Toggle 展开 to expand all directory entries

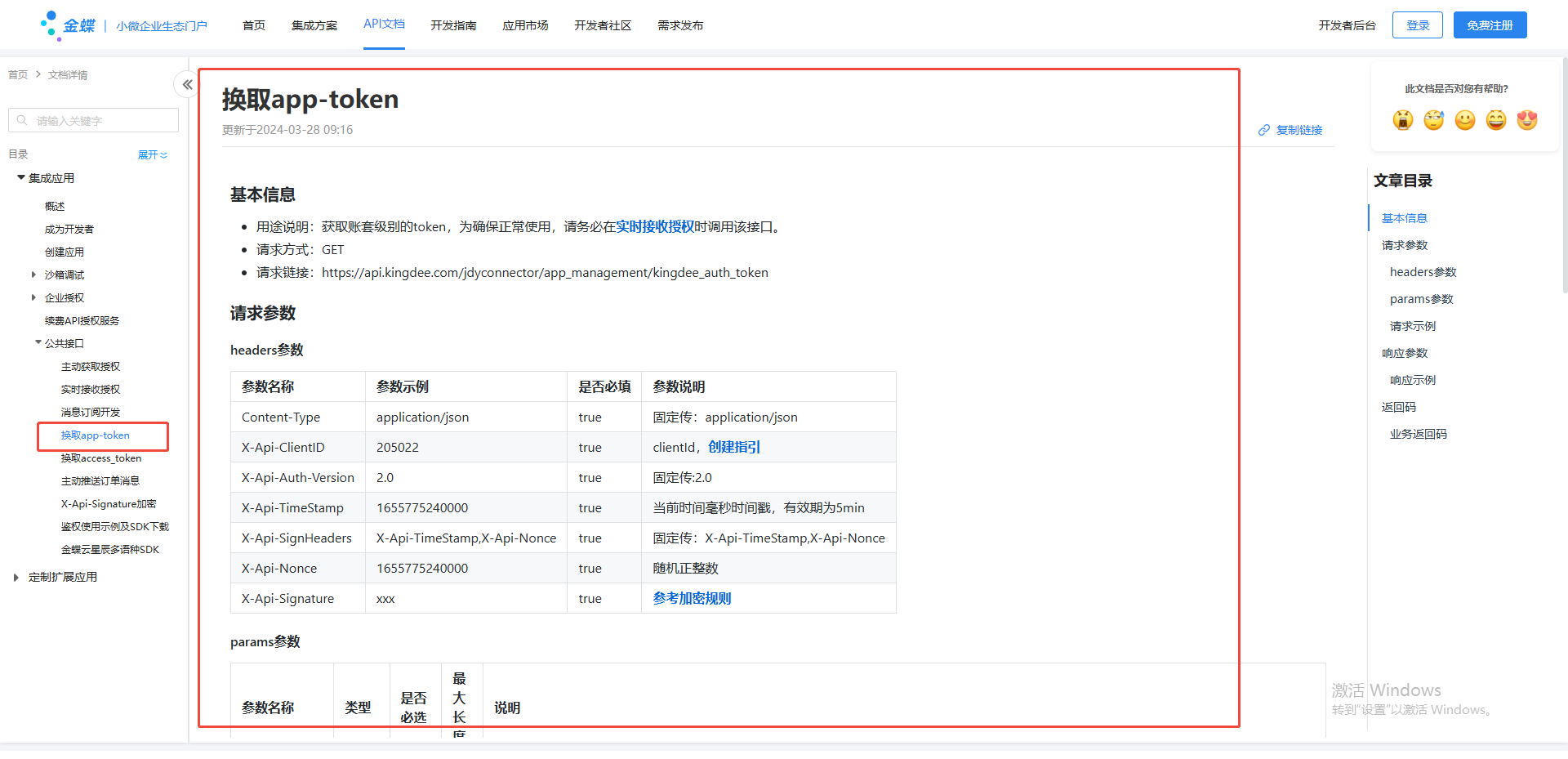pyautogui.click(x=153, y=154)
